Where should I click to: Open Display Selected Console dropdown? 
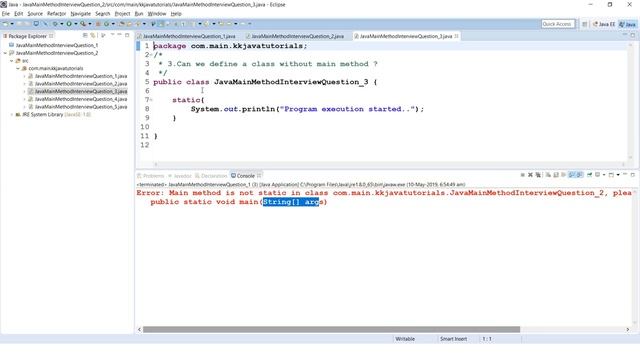[604, 175]
